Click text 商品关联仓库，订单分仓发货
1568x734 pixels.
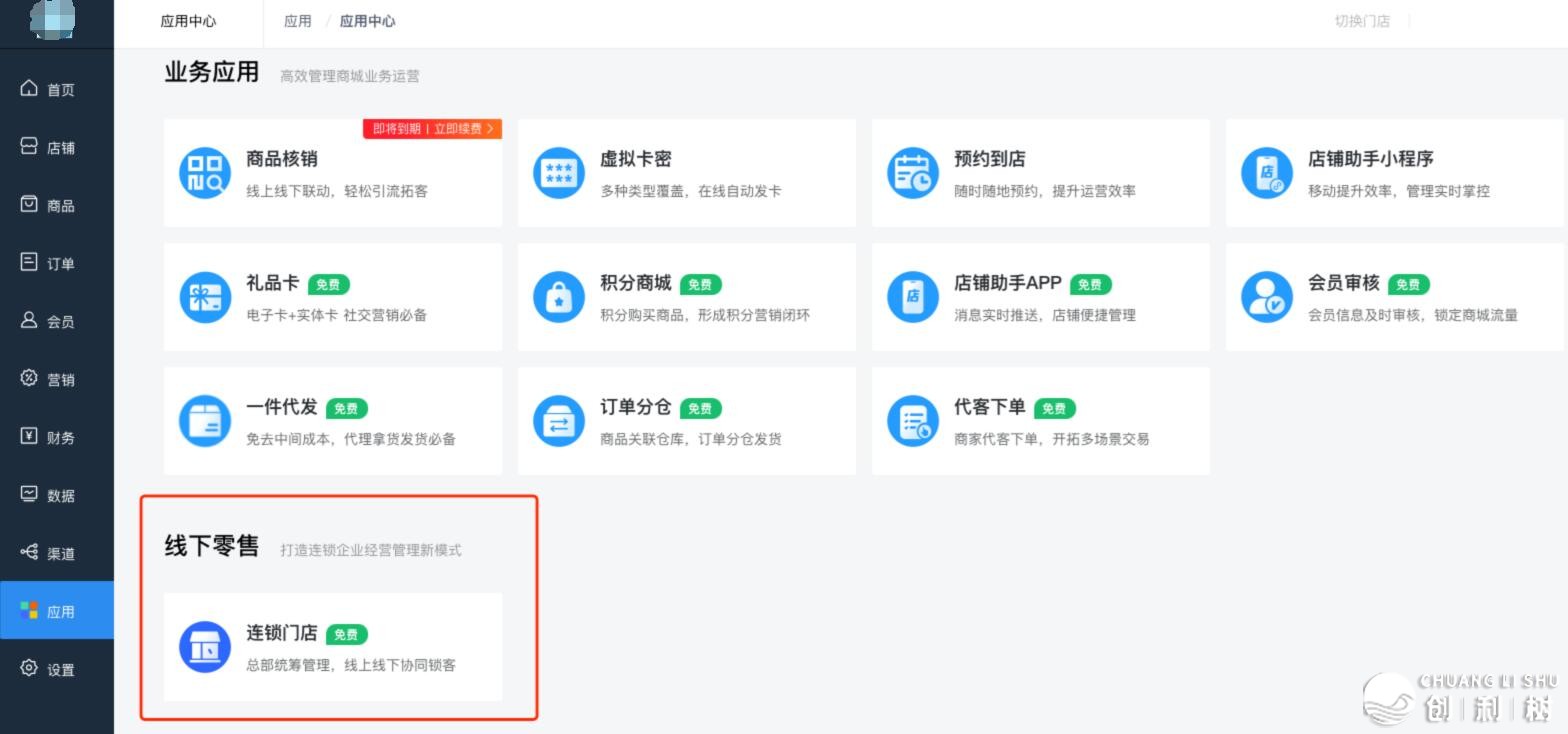[x=691, y=439]
